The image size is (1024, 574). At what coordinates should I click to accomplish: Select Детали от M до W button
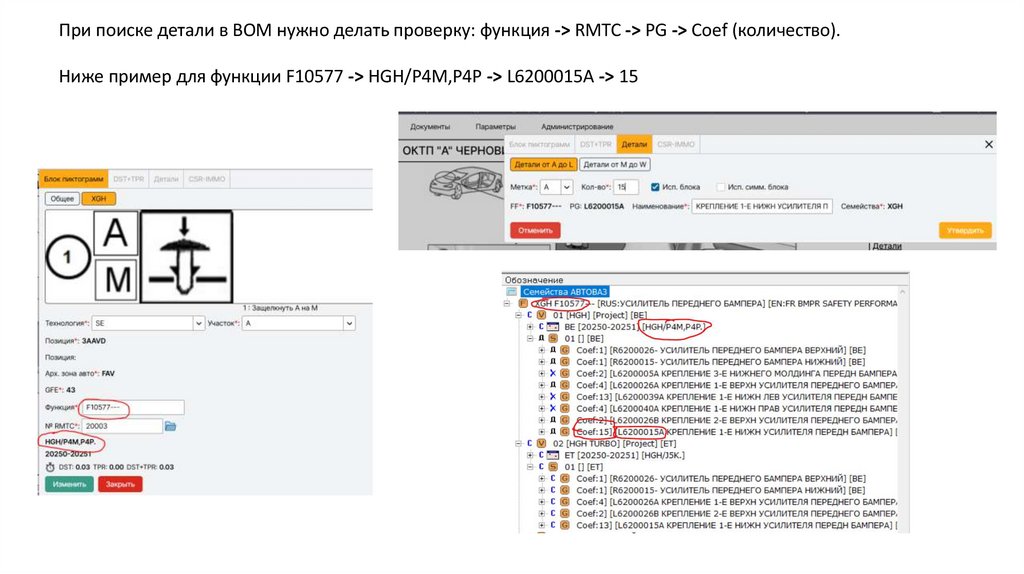click(x=615, y=165)
